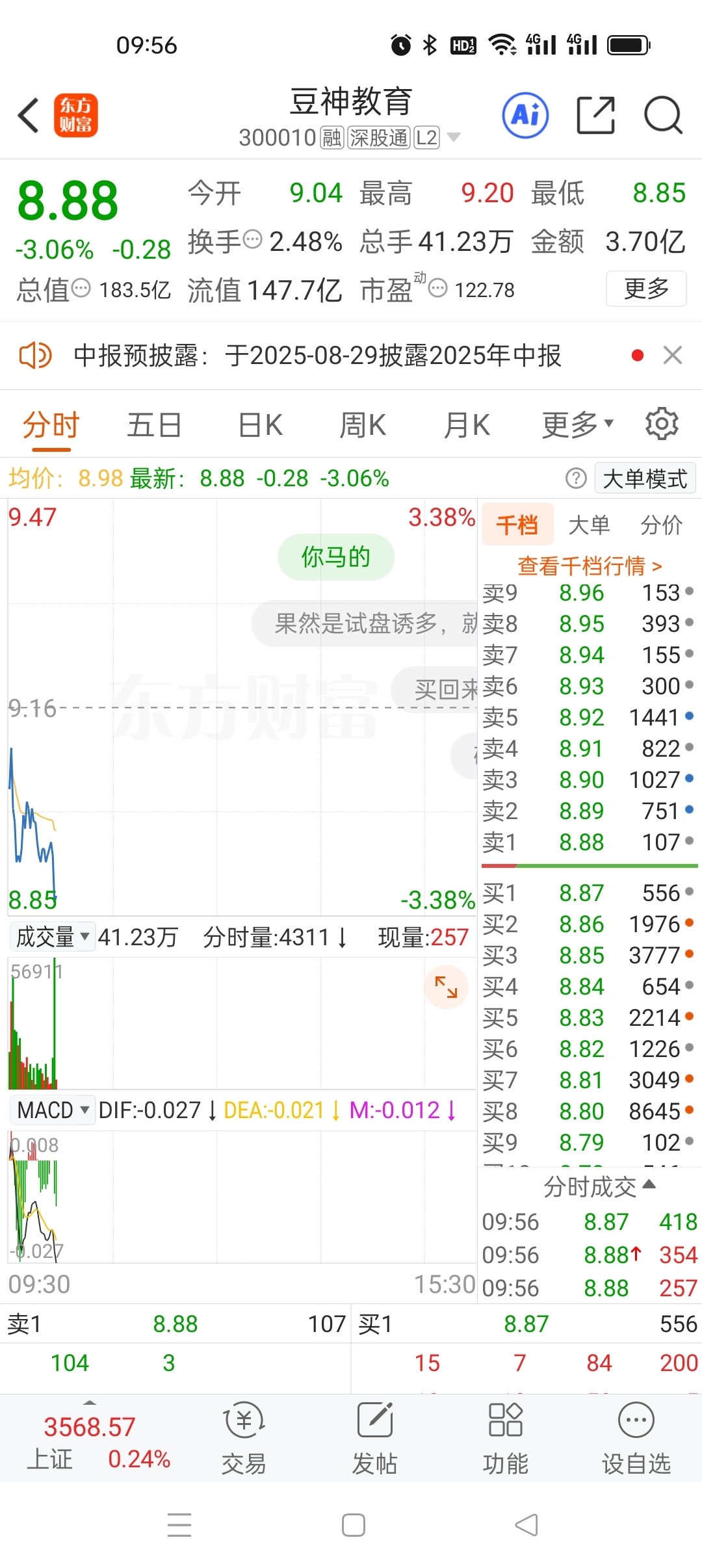The height and width of the screenshot is (1568, 702).
Task: Open the search magnifier icon
Action: point(663,115)
